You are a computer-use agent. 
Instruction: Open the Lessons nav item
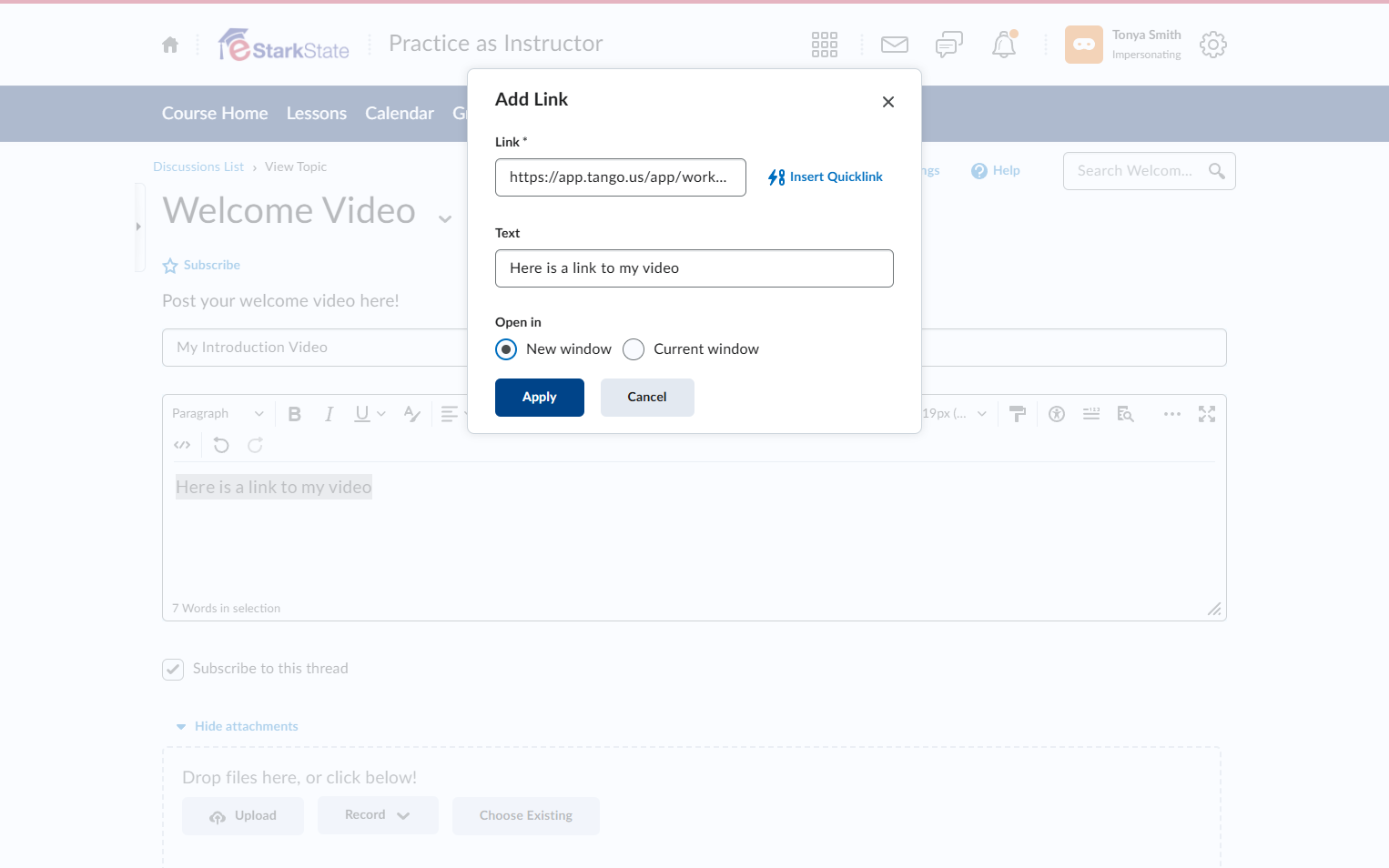click(317, 114)
